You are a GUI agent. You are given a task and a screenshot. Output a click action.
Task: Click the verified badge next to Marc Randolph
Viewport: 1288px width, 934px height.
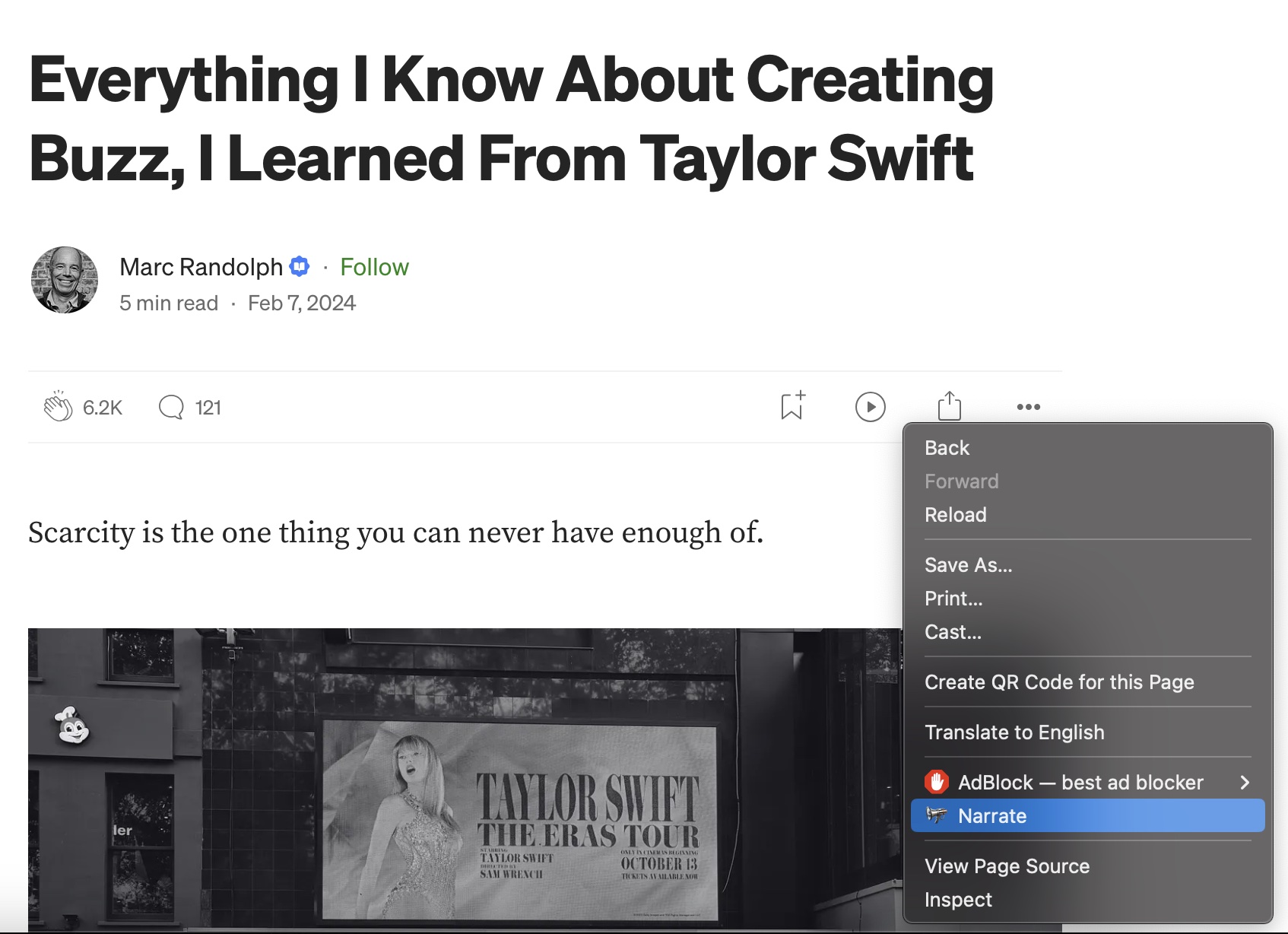coord(300,266)
